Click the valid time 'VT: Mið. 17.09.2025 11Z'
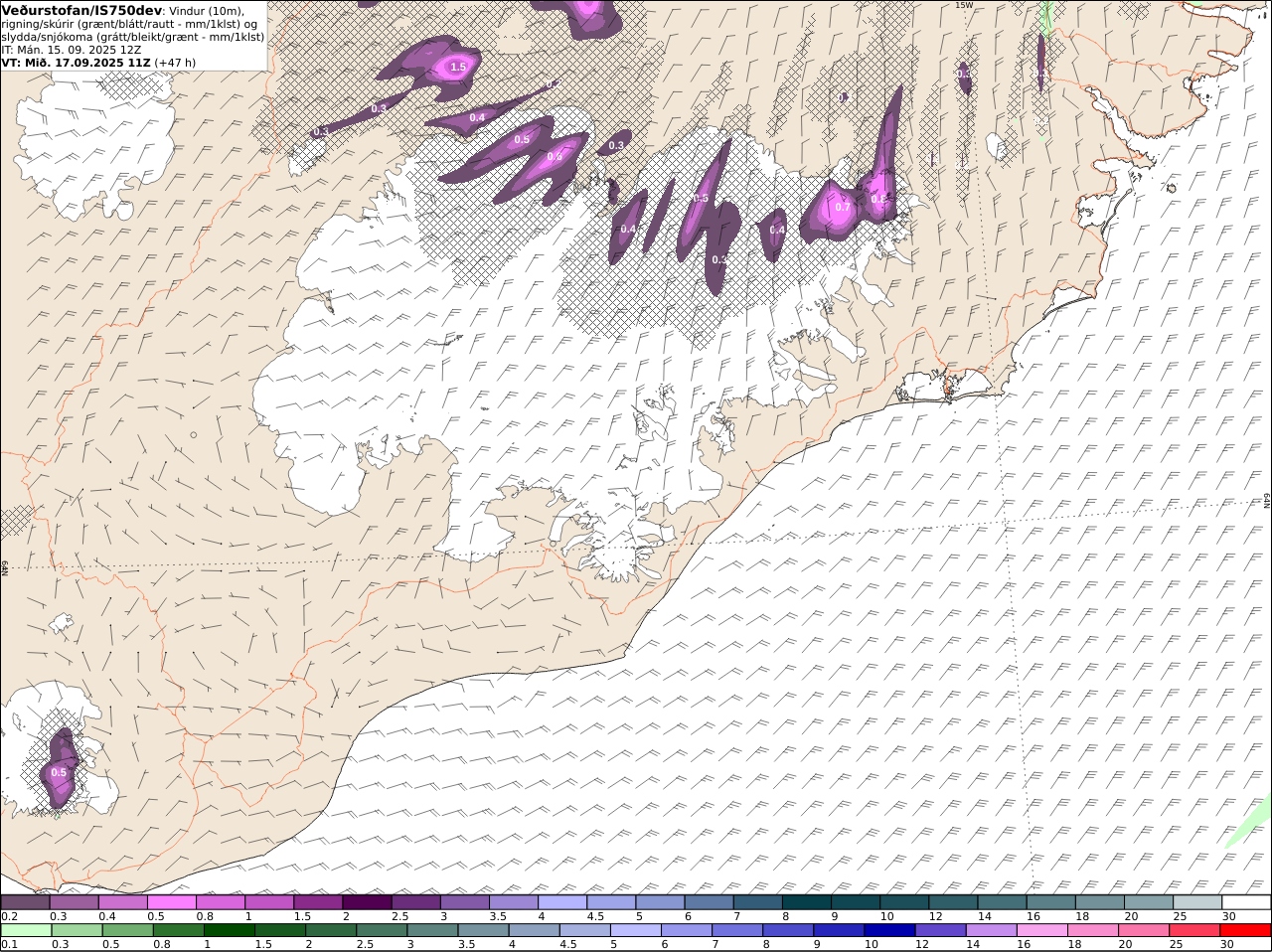 click(76, 62)
